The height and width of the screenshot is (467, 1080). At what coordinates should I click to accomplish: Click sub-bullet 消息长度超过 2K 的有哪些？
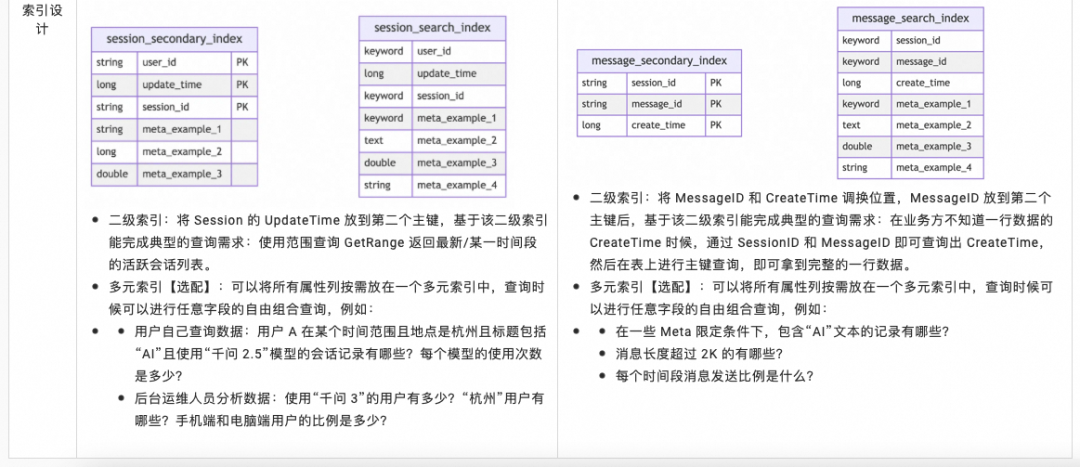click(x=700, y=353)
